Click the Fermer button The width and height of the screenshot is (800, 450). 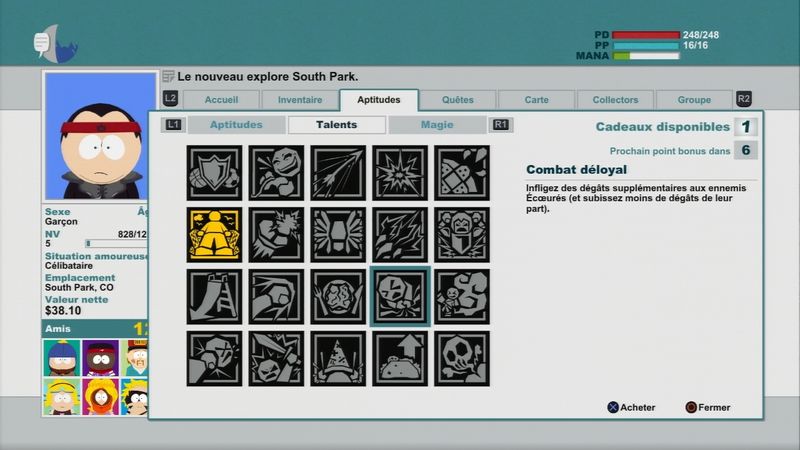[x=708, y=407]
